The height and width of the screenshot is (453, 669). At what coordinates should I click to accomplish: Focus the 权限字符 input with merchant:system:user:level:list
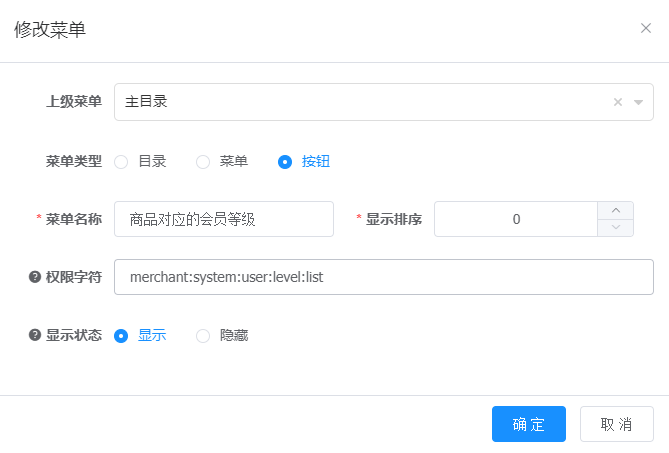click(384, 277)
